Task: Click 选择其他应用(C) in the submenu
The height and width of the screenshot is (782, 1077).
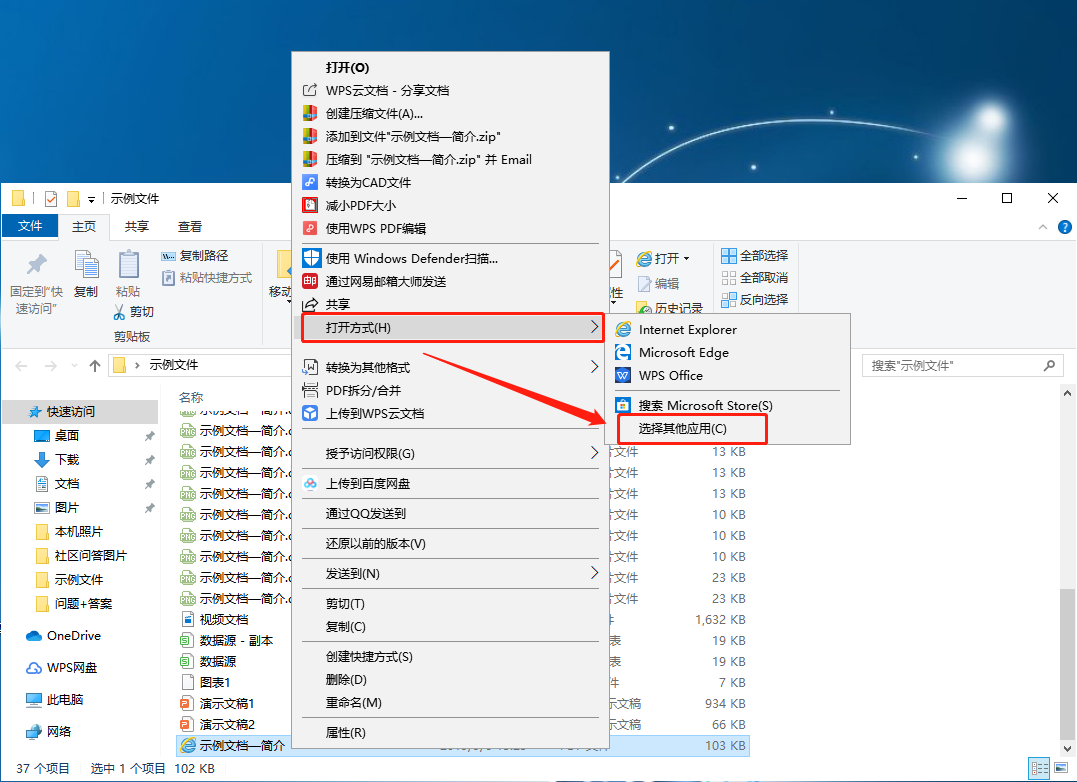Action: [682, 428]
